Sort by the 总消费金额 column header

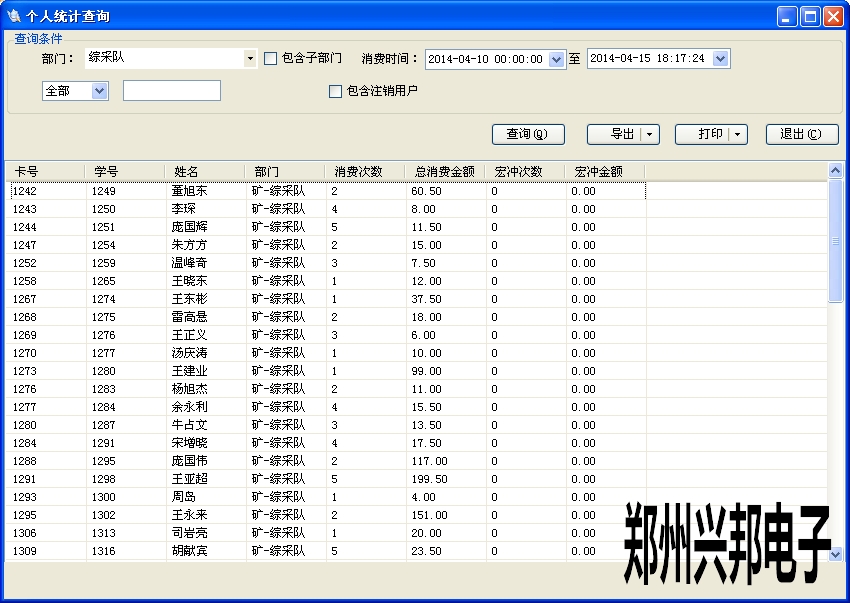click(x=445, y=172)
